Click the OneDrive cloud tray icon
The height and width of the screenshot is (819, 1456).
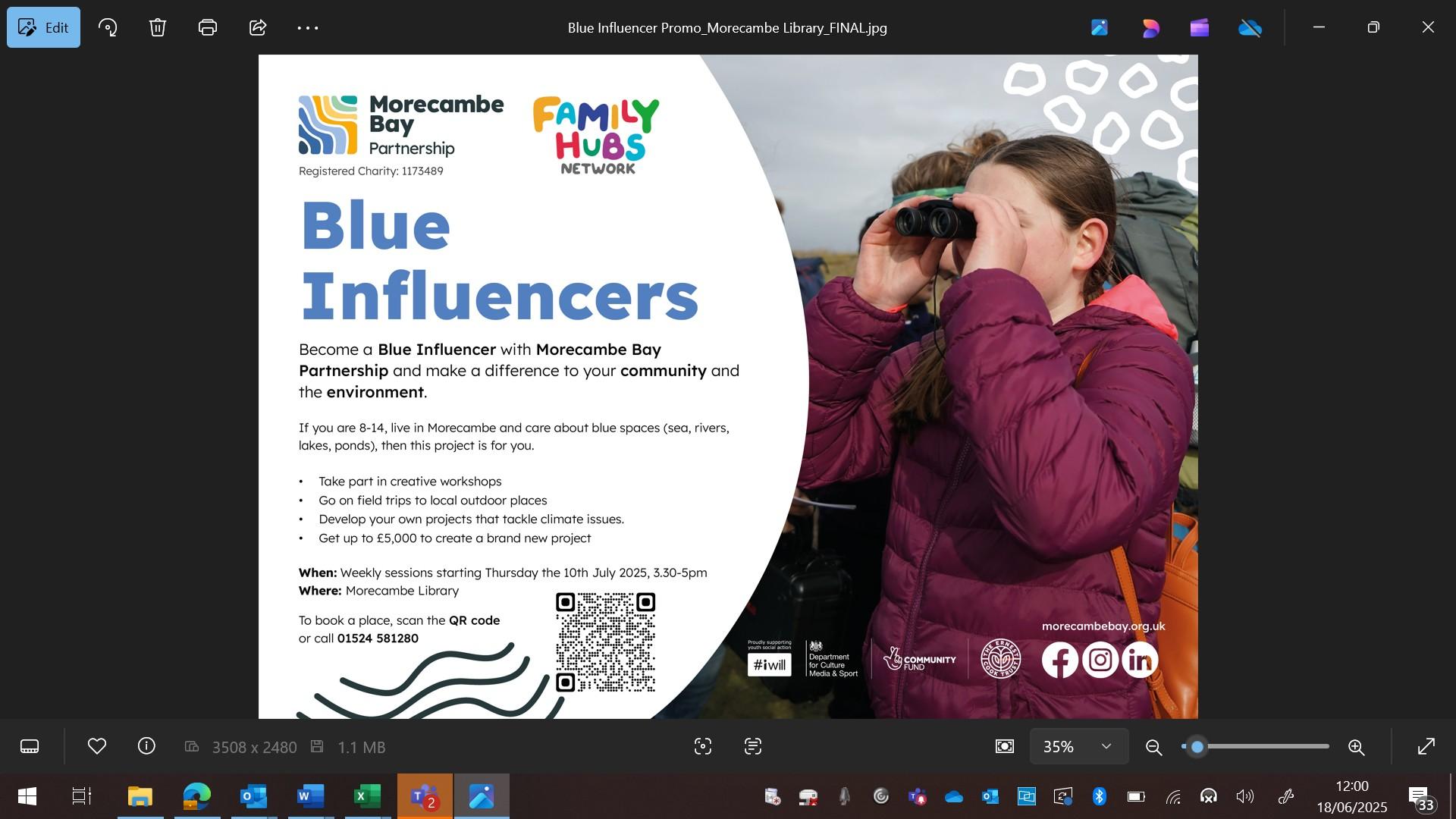point(954,796)
